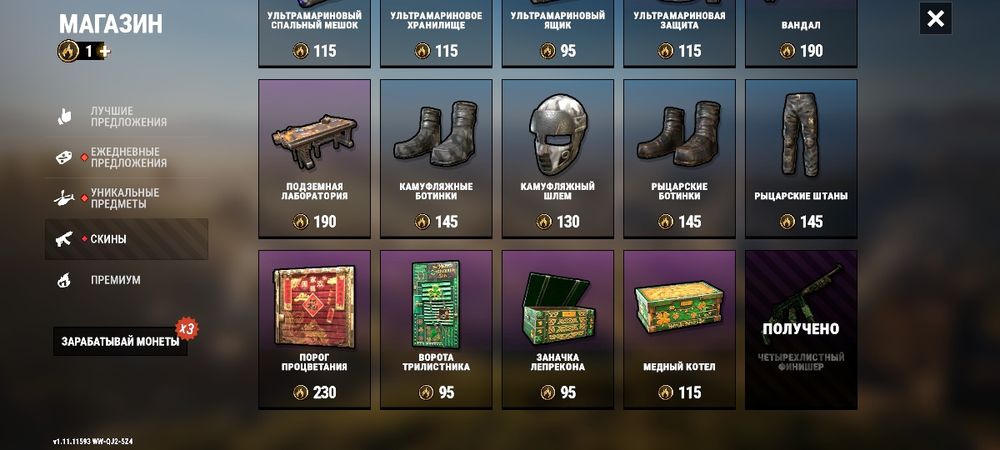This screenshot has width=1000, height=450.
Task: Pick the Заначка лепрекона chest skin
Action: pyautogui.click(x=558, y=330)
